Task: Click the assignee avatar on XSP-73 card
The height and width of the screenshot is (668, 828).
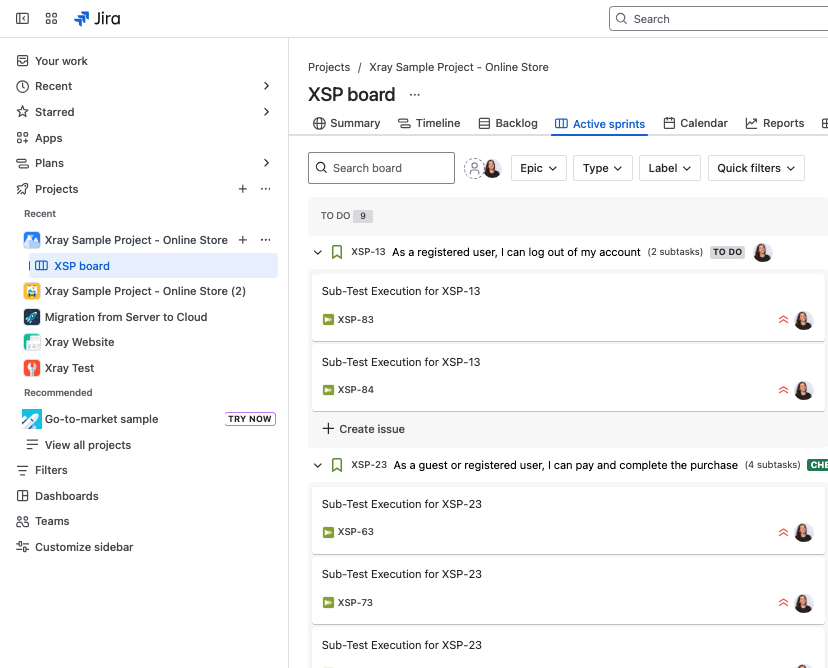Action: [804, 603]
